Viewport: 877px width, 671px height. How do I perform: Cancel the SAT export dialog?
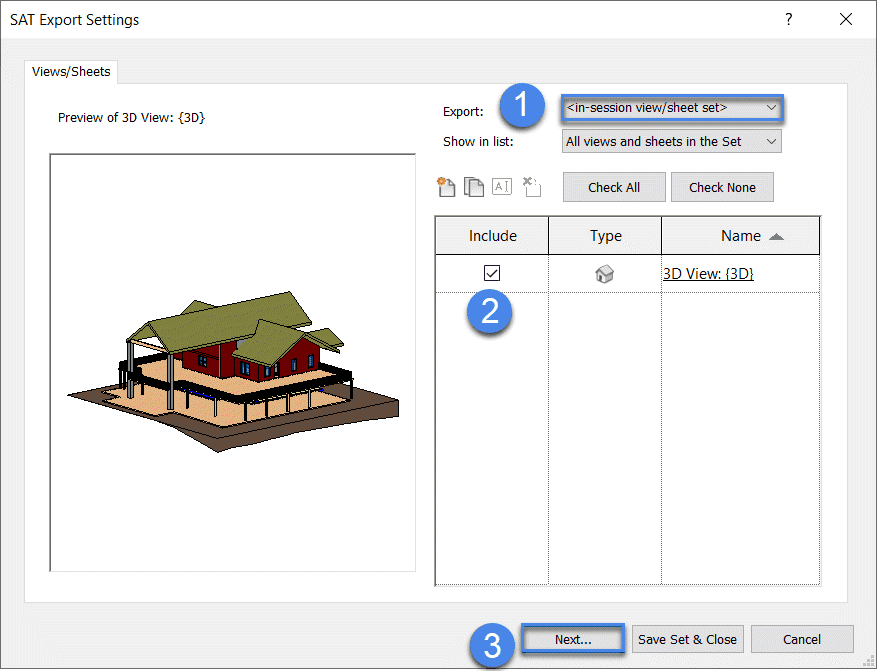(x=802, y=639)
